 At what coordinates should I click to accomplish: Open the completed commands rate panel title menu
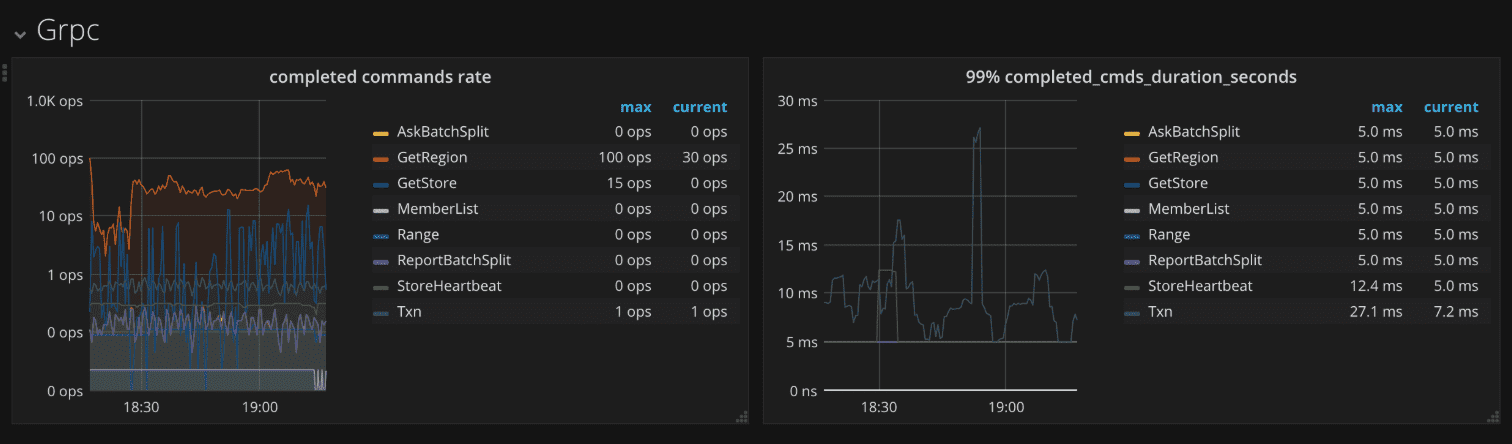[x=380, y=77]
